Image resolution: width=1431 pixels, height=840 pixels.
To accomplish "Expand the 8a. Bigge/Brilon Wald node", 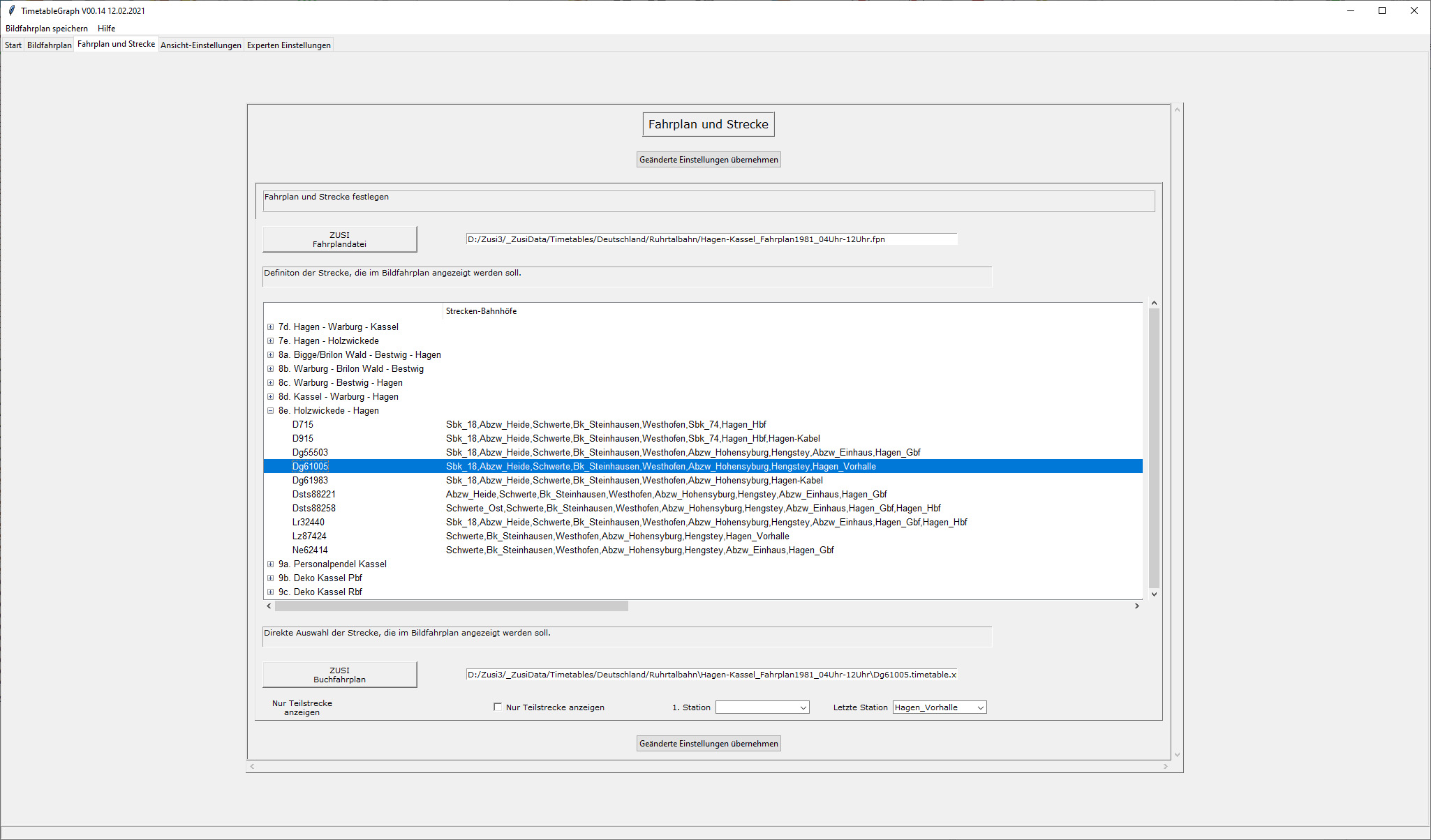I will [270, 354].
